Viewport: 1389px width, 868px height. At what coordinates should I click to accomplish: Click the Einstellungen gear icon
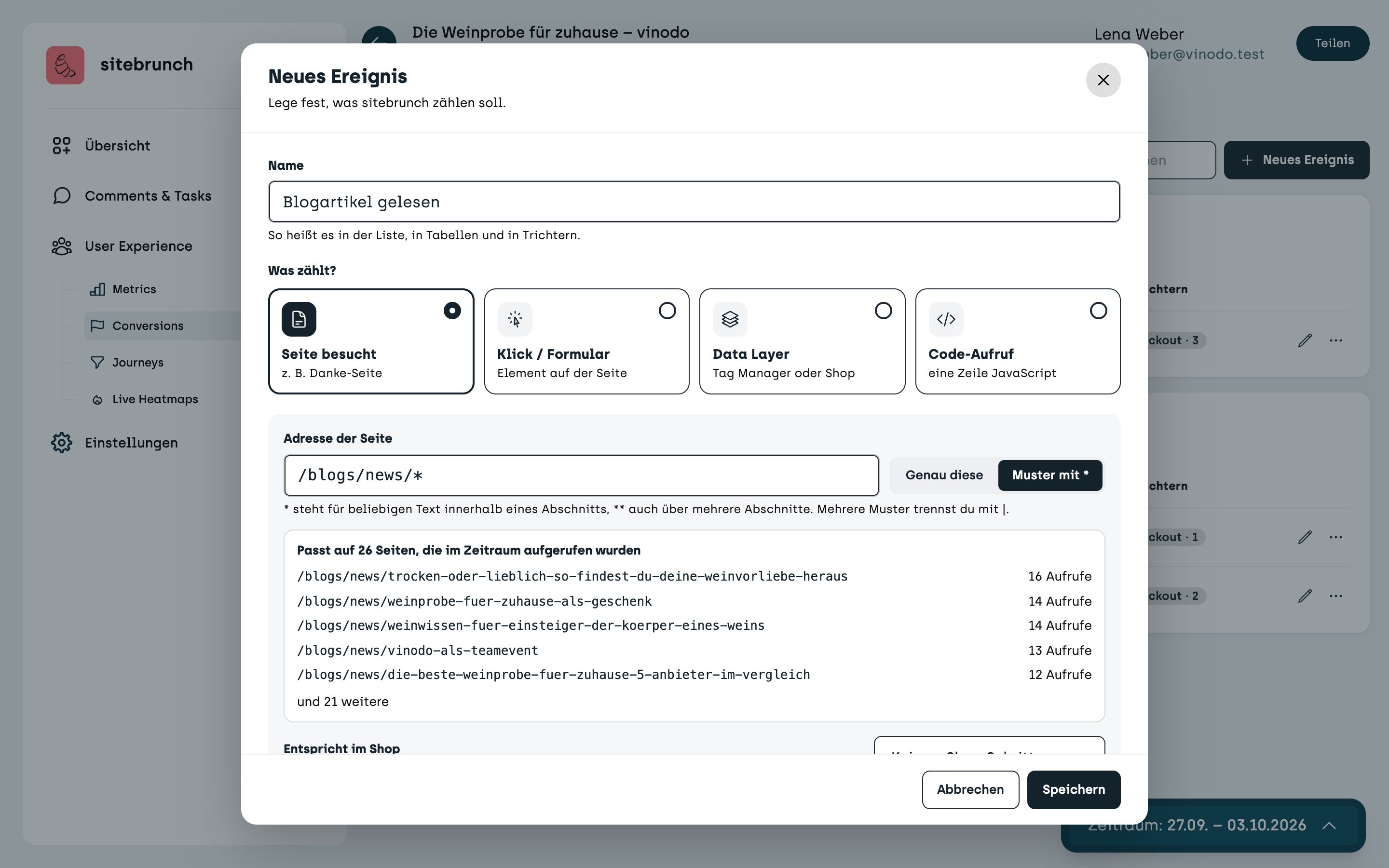61,443
